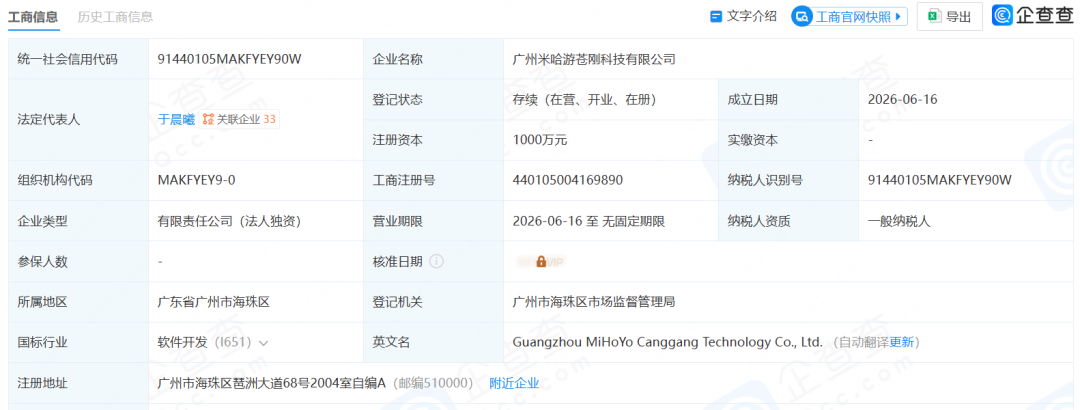Click the 文字介绍 label

pyautogui.click(x=752, y=17)
